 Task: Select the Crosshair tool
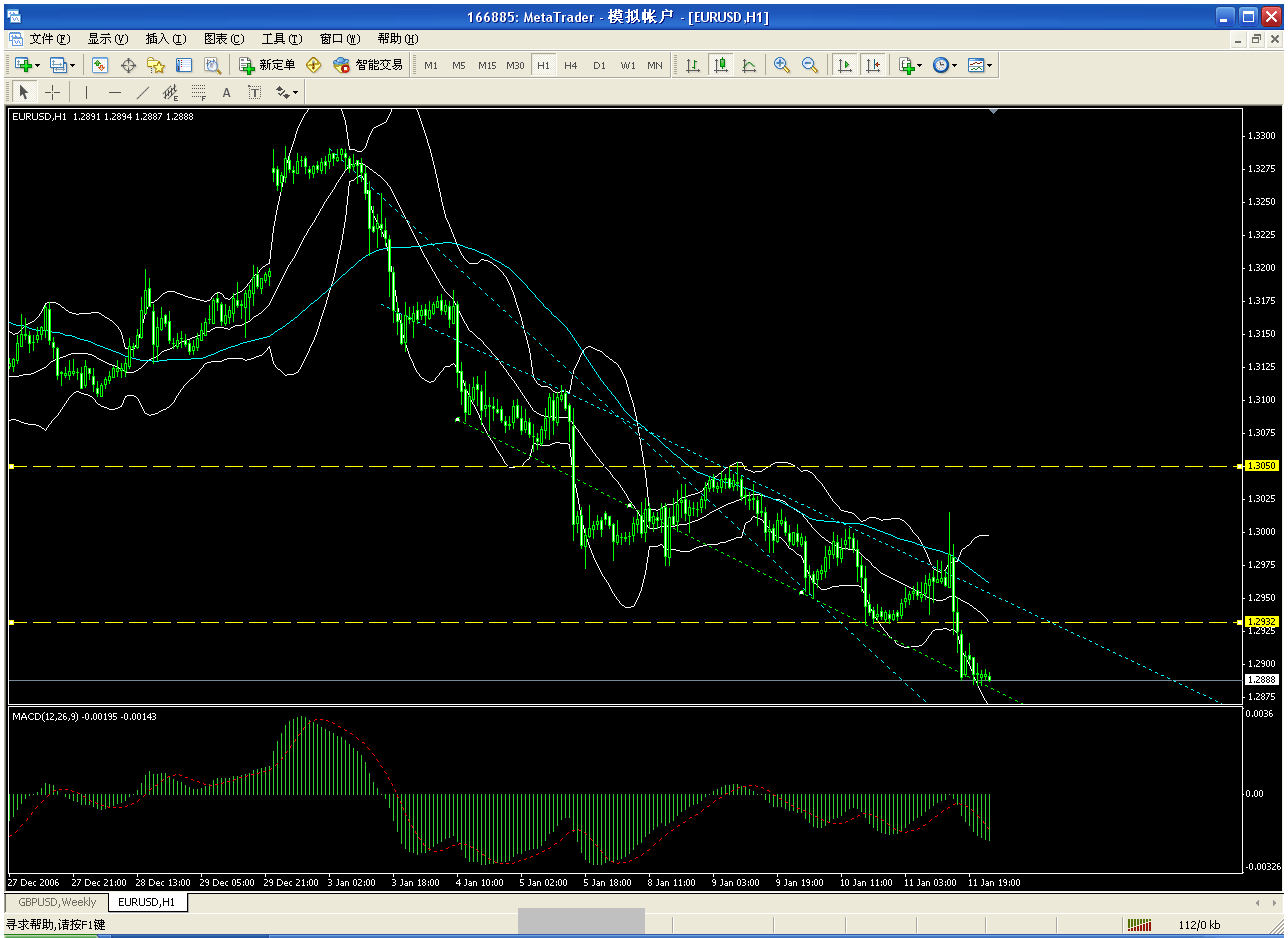52,92
